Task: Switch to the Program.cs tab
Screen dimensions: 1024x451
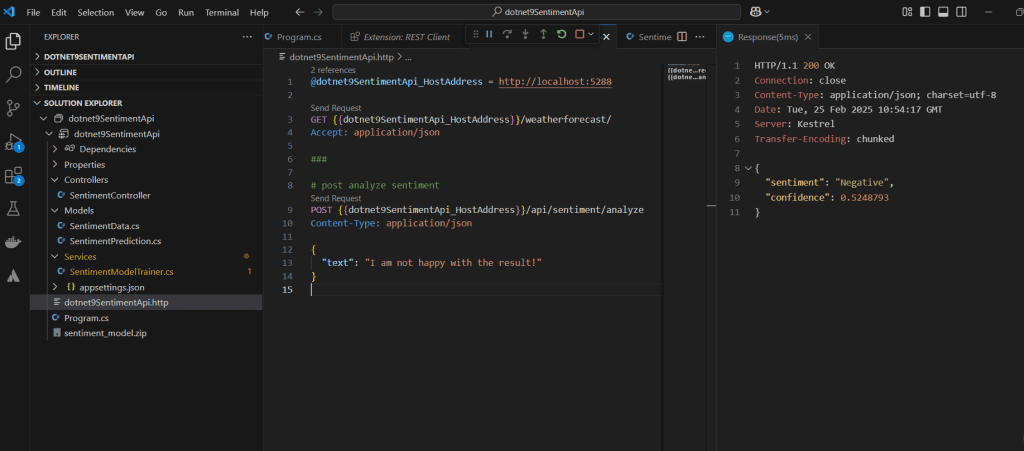Action: pyautogui.click(x=299, y=37)
